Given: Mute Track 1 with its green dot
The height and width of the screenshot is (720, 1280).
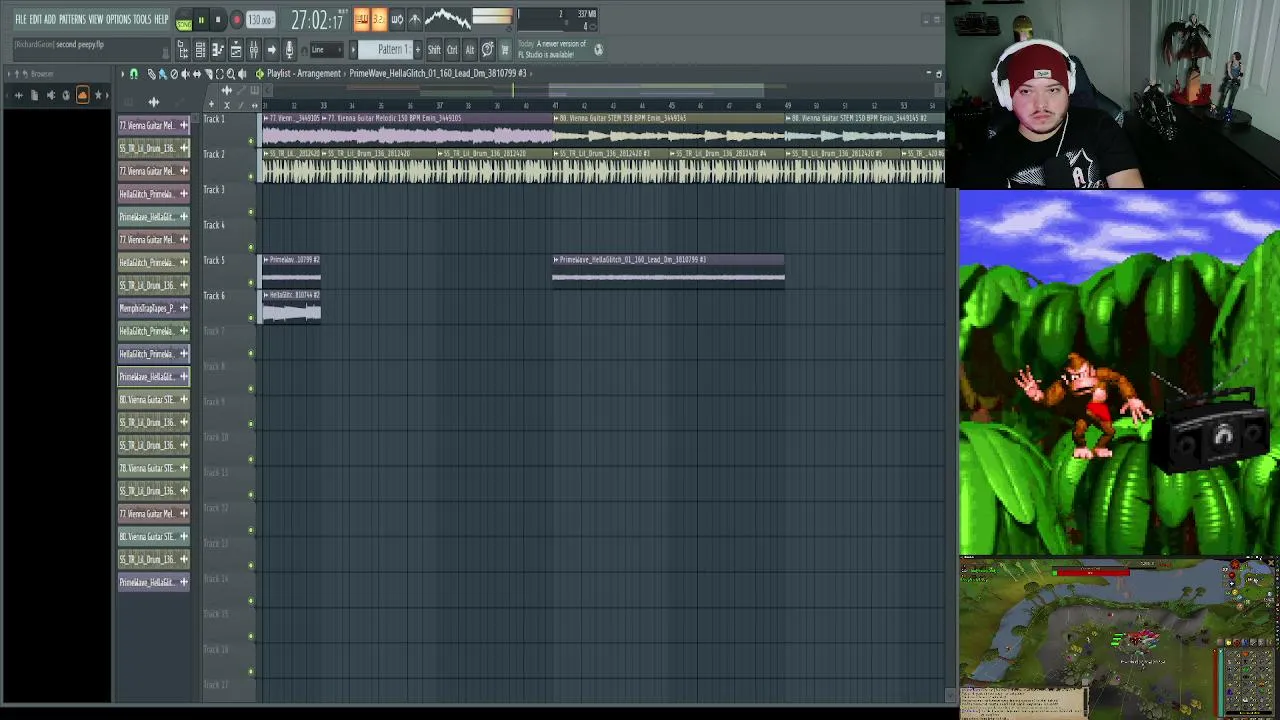Looking at the screenshot, I should [251, 141].
